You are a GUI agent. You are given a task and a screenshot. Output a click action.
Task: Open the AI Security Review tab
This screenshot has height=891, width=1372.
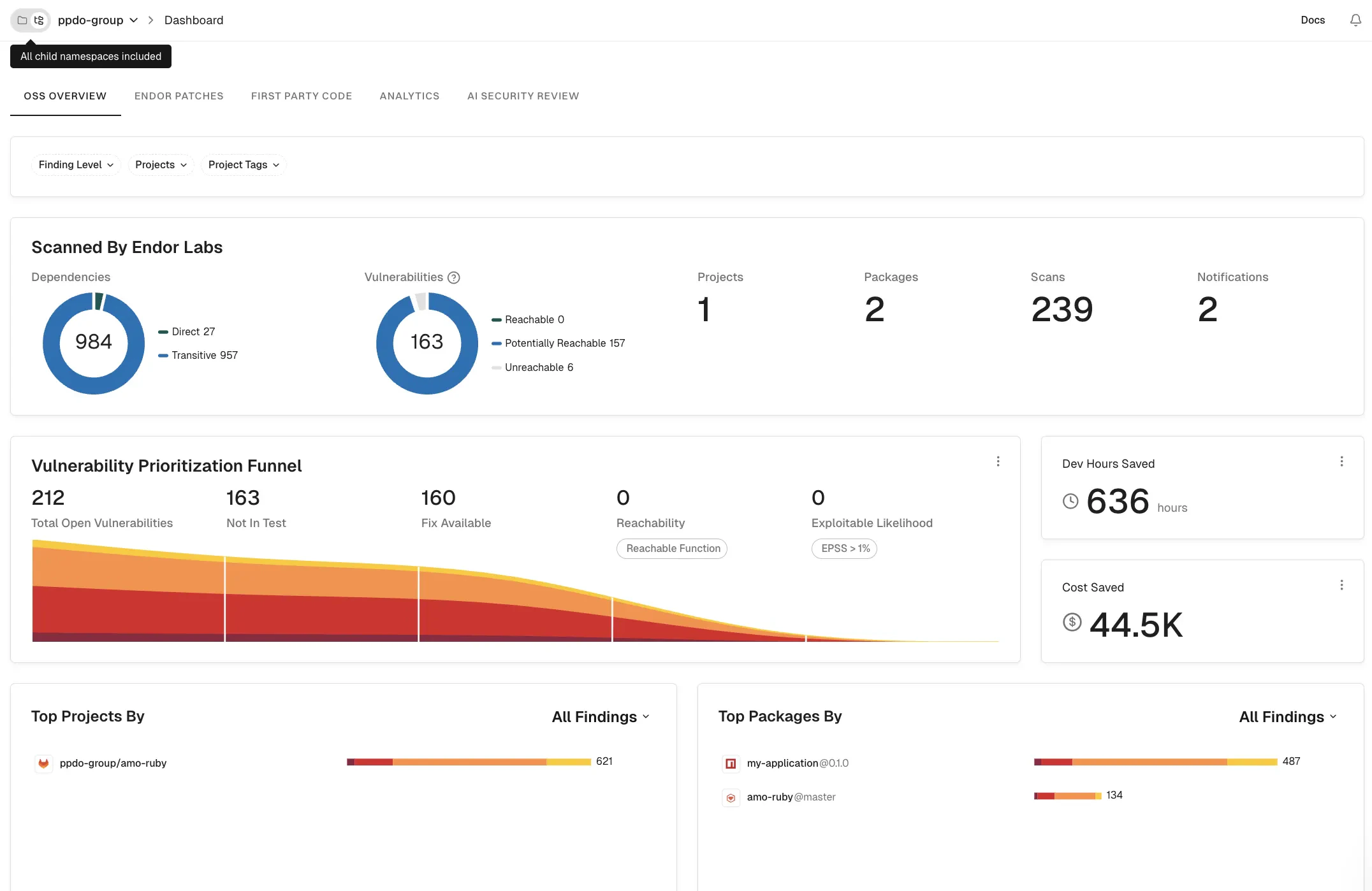click(523, 96)
